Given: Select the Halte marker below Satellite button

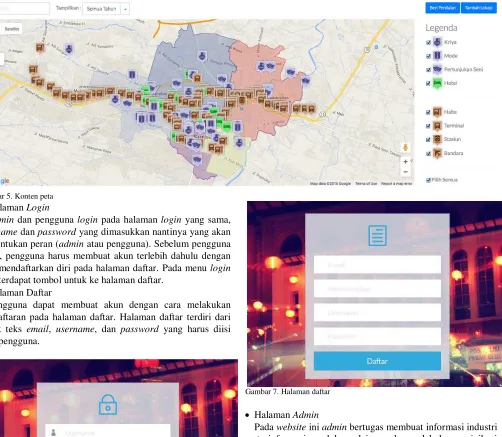Looking at the screenshot, I should (40, 48).
